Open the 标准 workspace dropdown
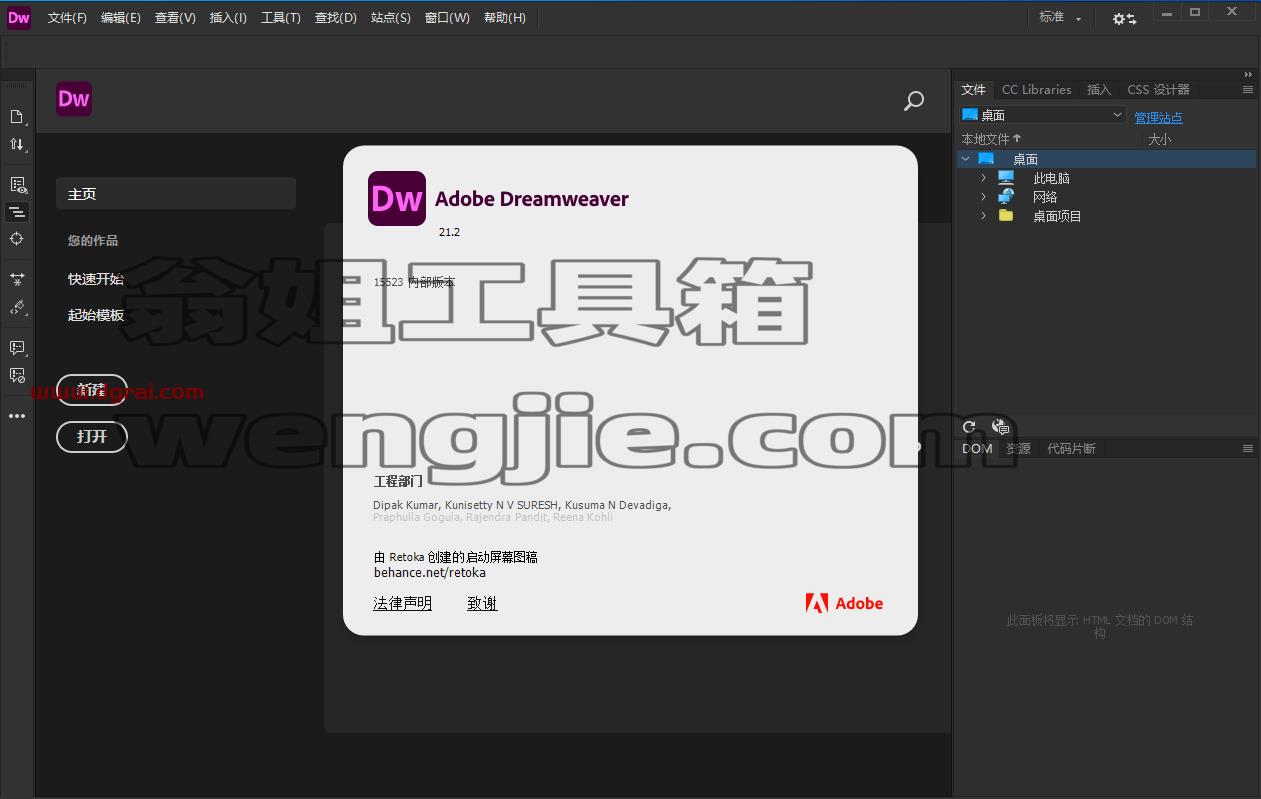The height and width of the screenshot is (799, 1261). [1060, 17]
